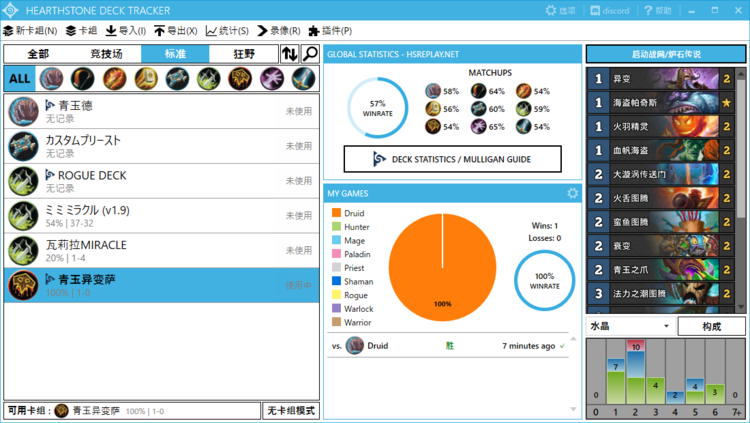This screenshot has width=750, height=423.
Task: Filter decks by the Hunter bow icon
Action: pos(82,78)
